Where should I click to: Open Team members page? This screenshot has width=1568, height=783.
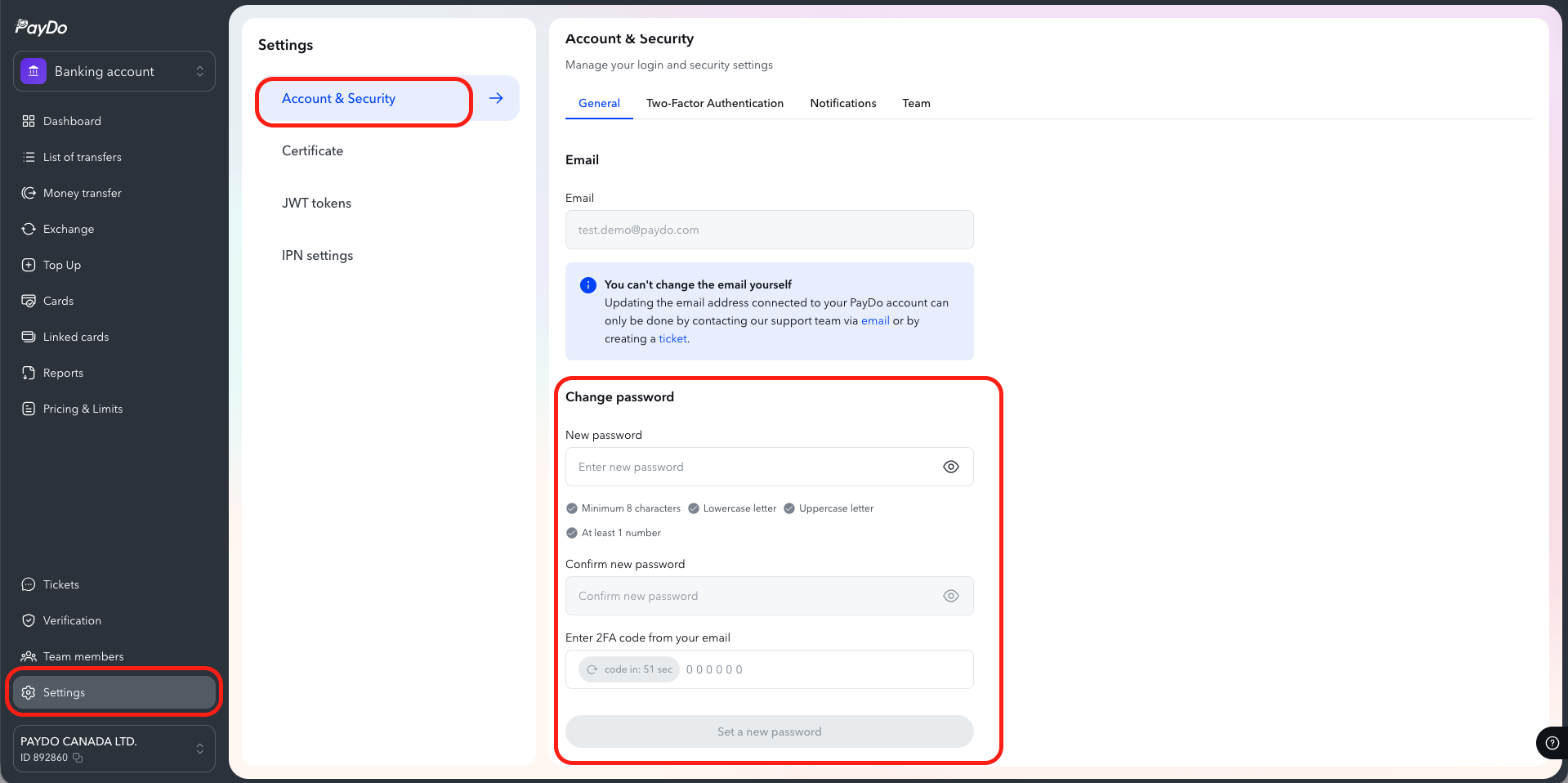coord(114,656)
